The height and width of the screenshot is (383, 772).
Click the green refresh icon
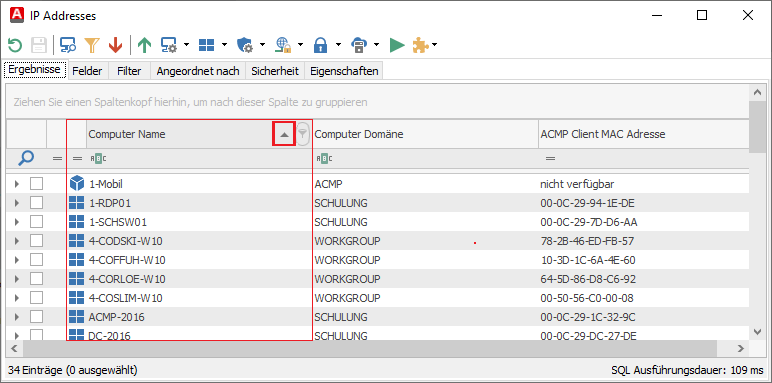(x=15, y=45)
